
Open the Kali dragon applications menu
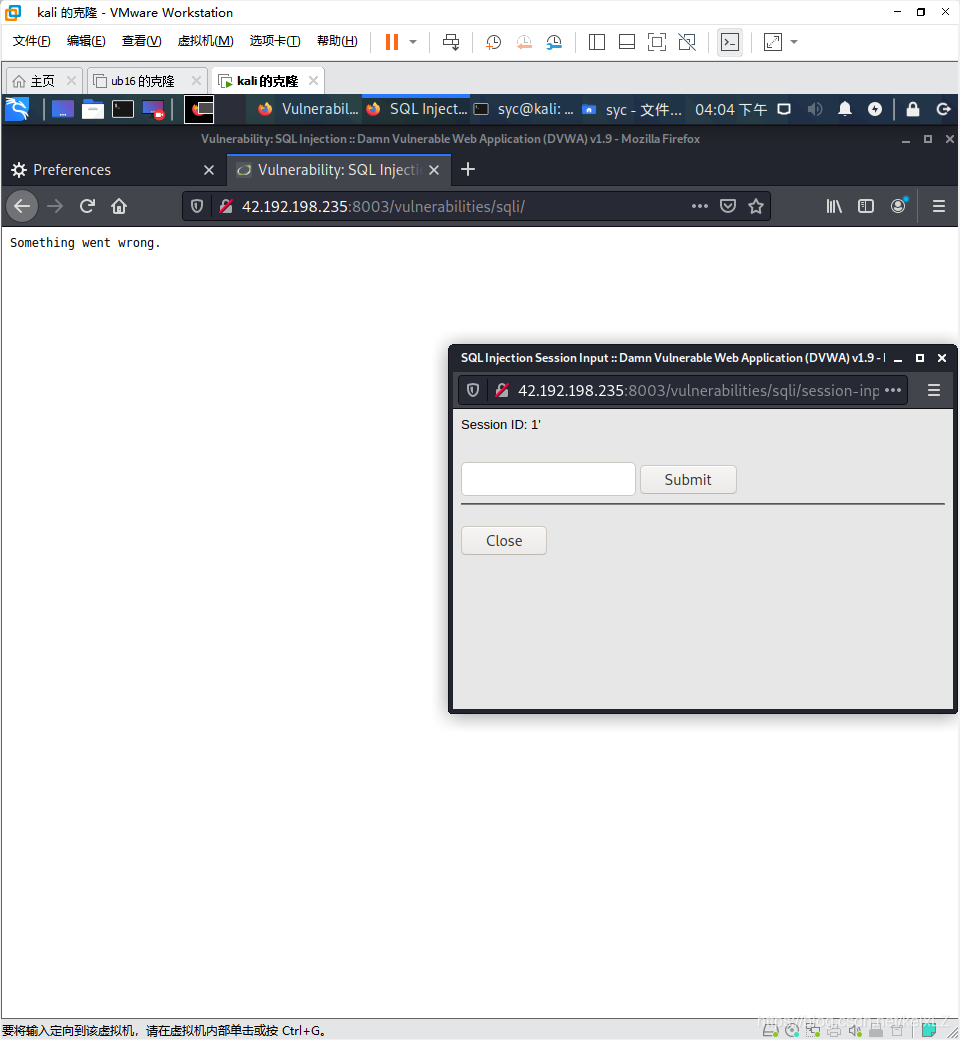click(x=18, y=109)
